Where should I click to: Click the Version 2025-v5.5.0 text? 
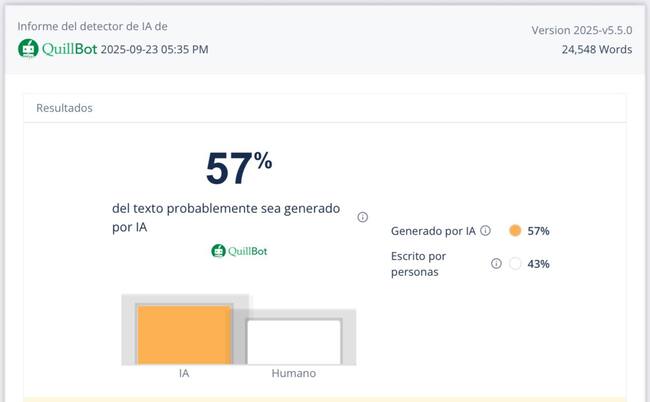[581, 30]
